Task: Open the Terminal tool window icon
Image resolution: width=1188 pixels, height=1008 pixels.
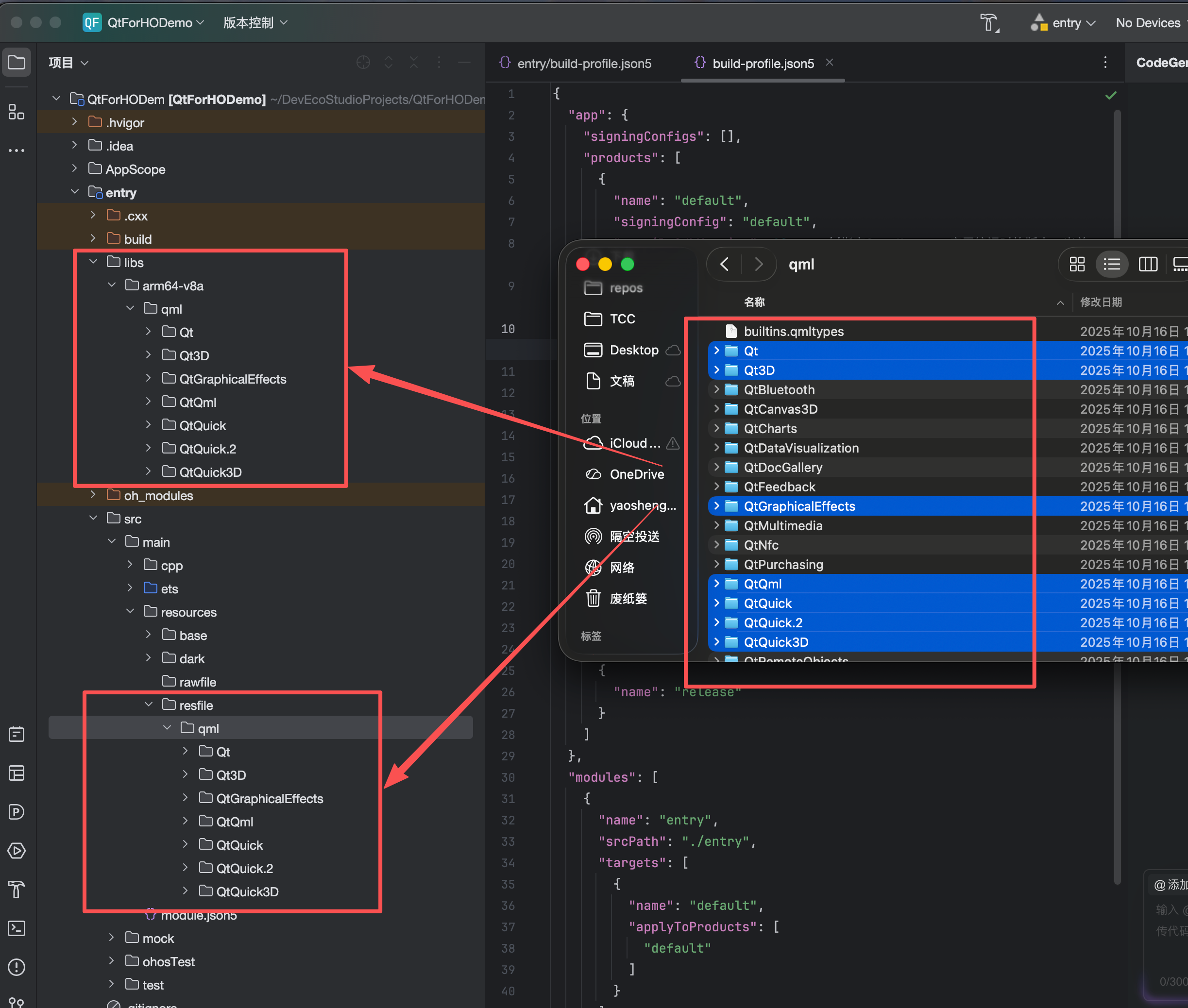Action: pyautogui.click(x=17, y=928)
